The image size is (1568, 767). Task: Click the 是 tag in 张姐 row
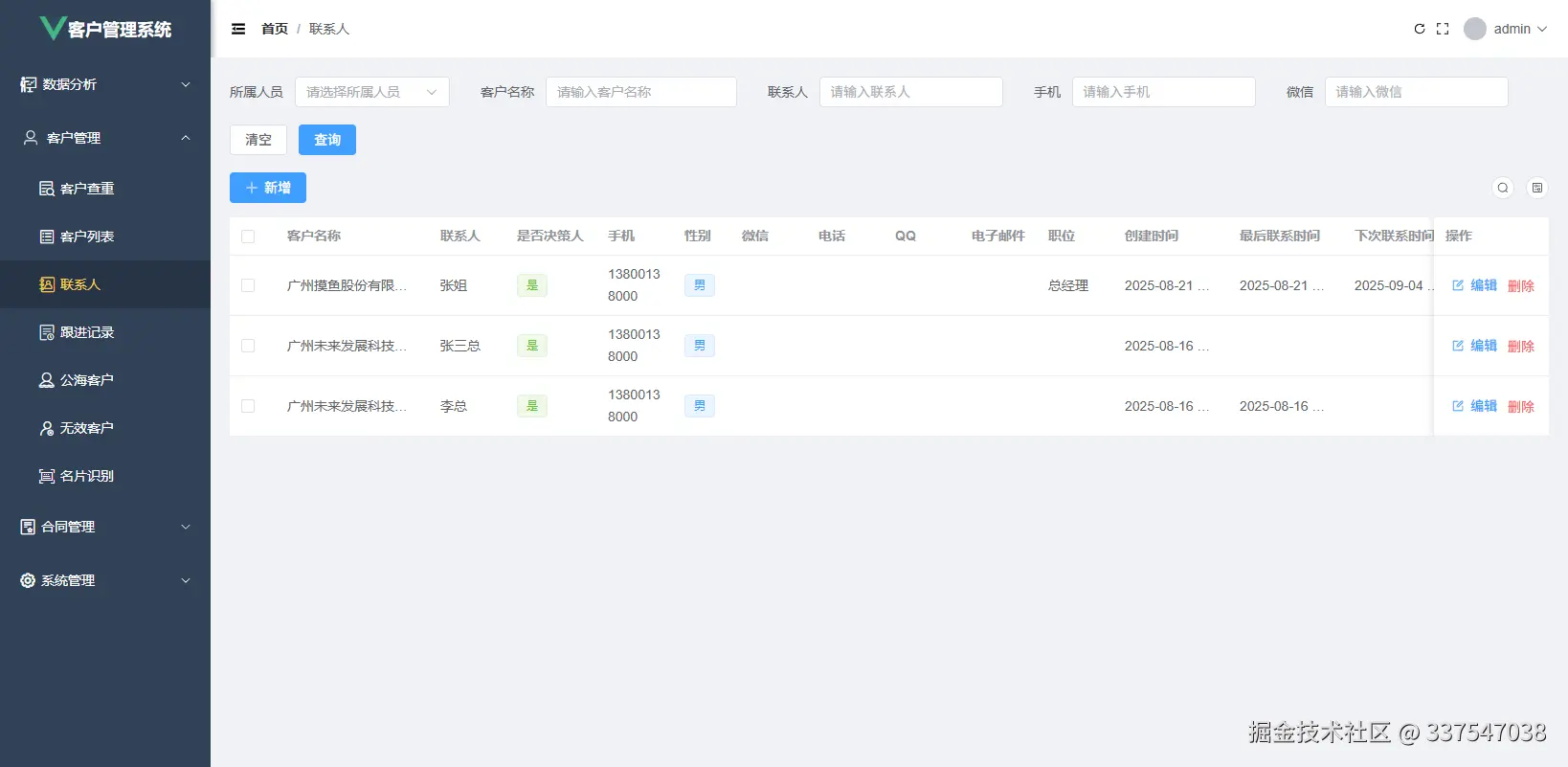pyautogui.click(x=532, y=285)
